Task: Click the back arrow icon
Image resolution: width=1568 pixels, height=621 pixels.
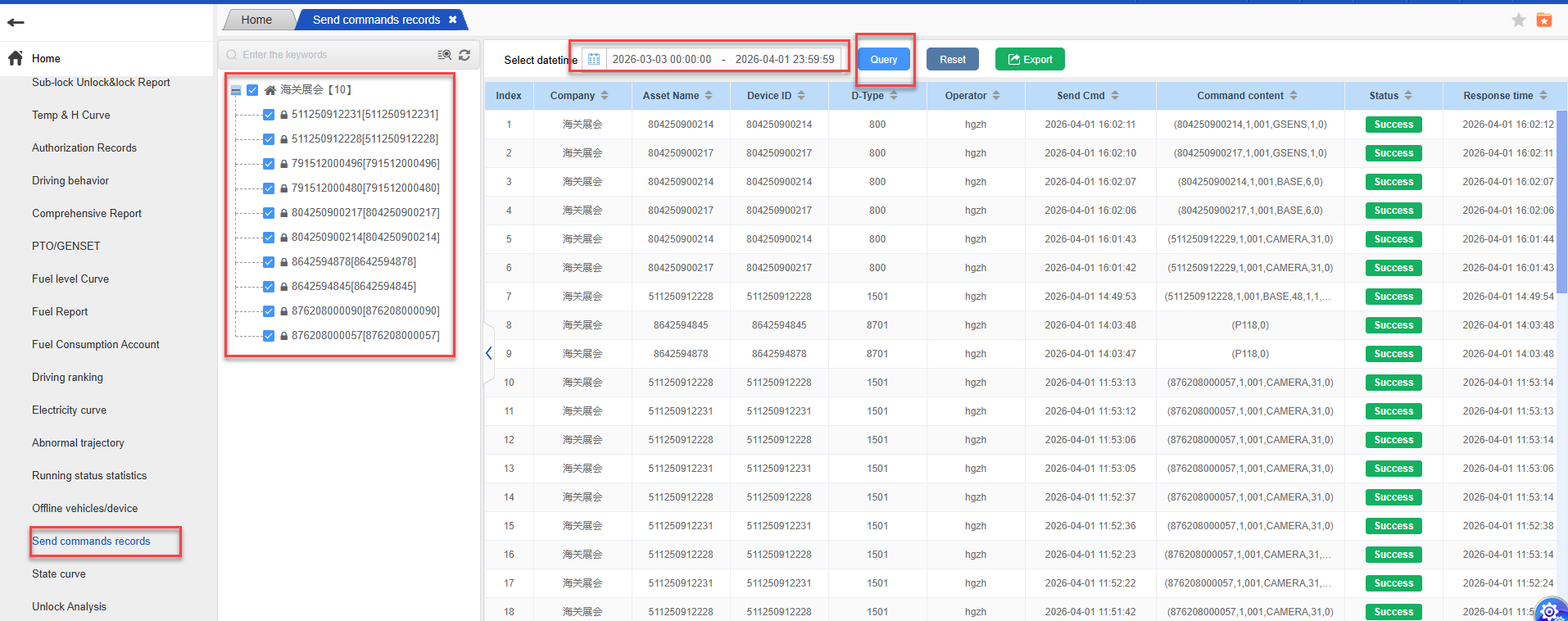Action: (16, 22)
